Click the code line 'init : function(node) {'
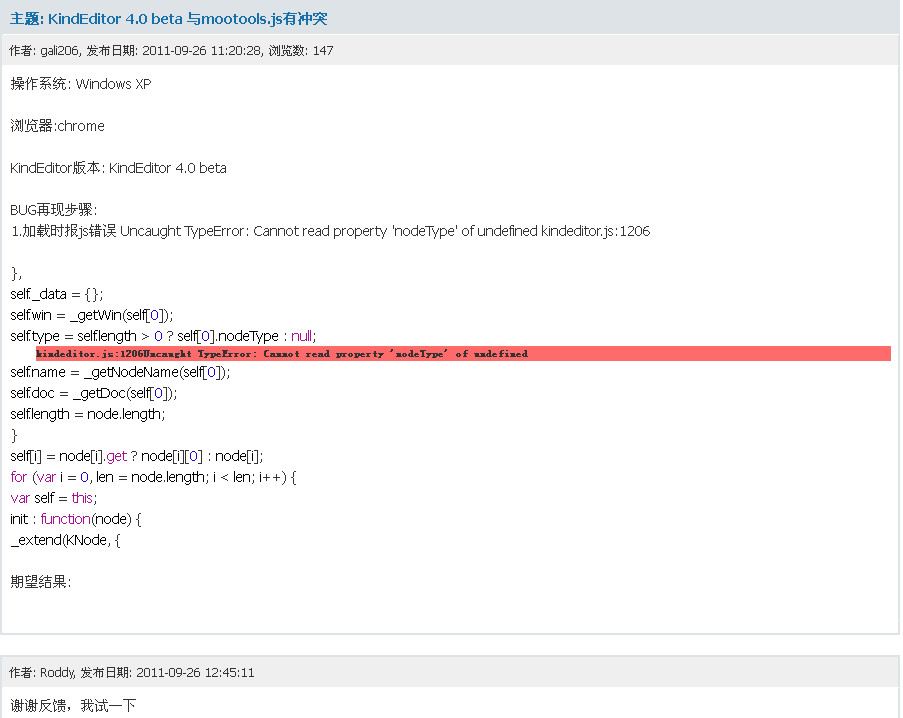This screenshot has width=903, height=718. [x=75, y=519]
